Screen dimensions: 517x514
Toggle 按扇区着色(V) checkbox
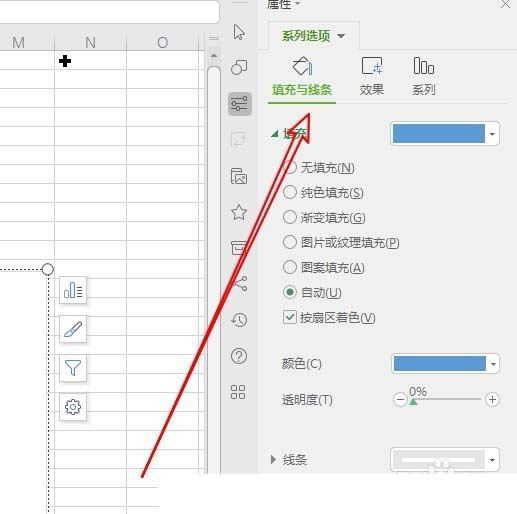click(290, 317)
